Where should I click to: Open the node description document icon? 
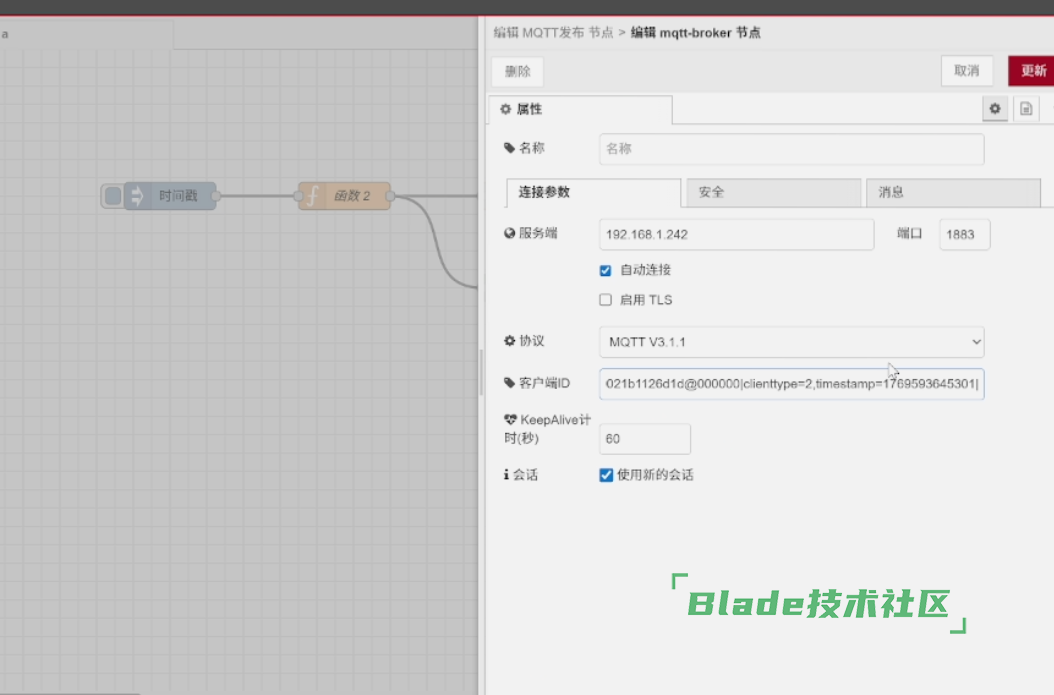point(1025,109)
